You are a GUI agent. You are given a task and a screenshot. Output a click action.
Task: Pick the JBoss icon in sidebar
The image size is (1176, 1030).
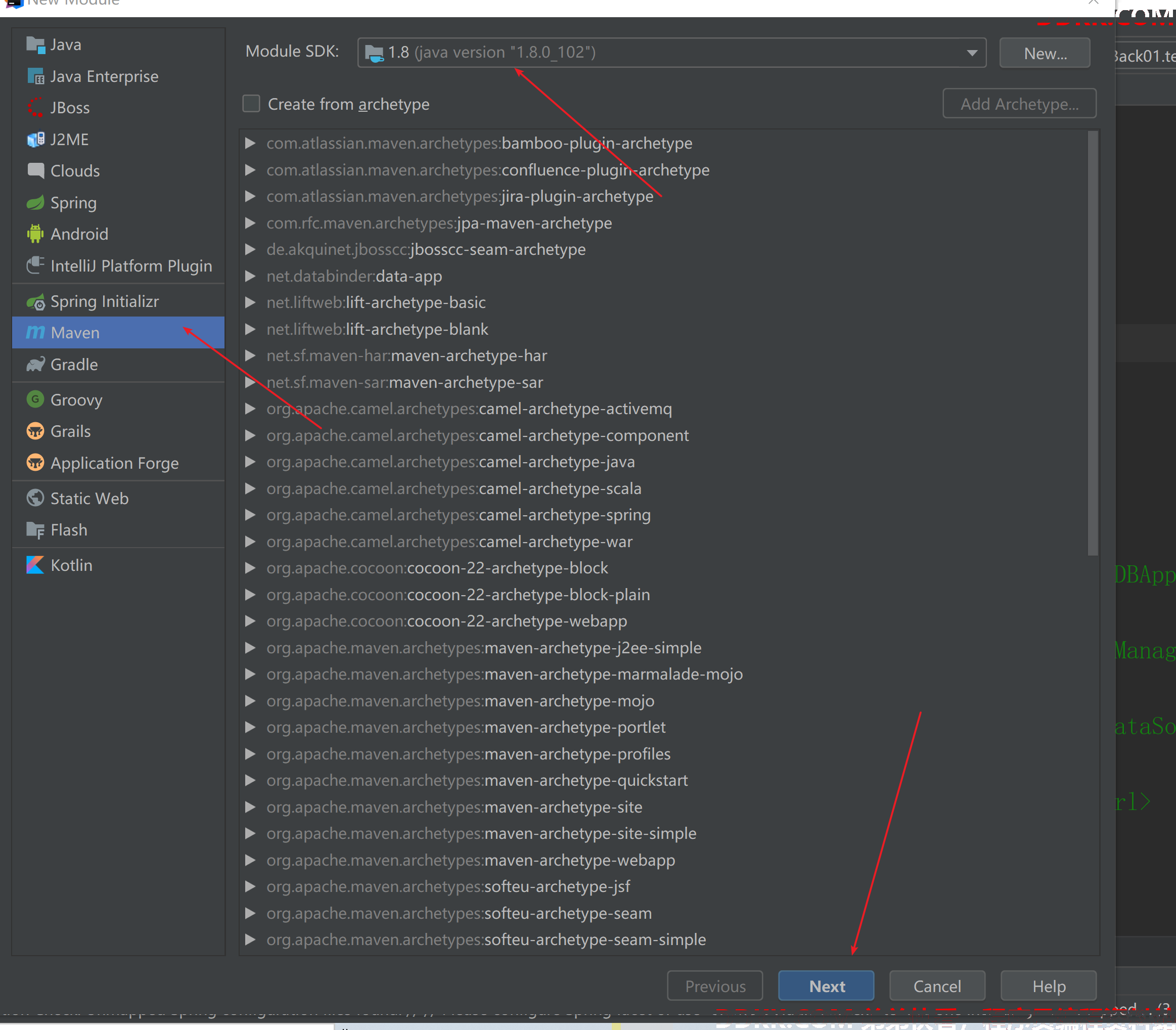pyautogui.click(x=35, y=108)
